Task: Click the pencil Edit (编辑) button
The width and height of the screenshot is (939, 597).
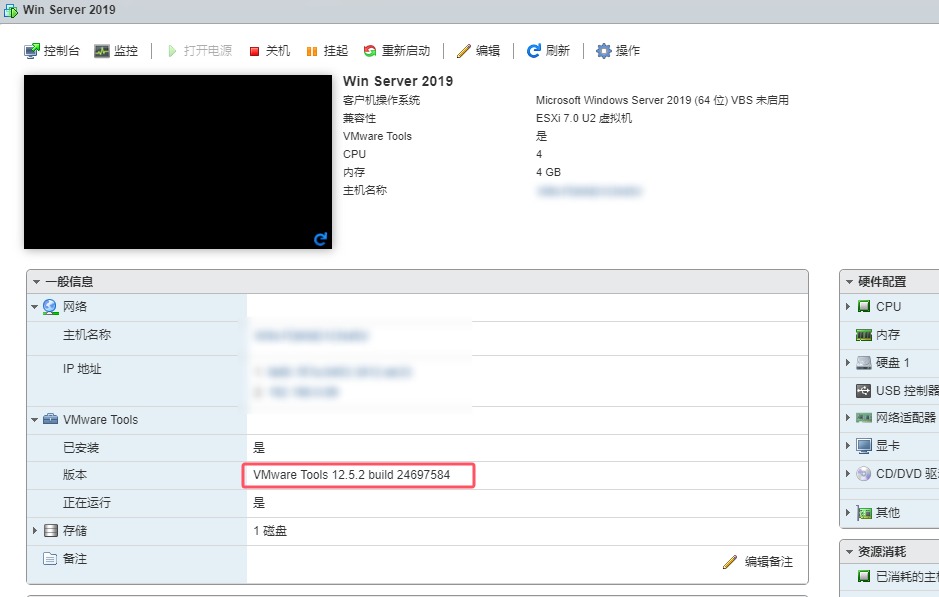Action: click(x=478, y=51)
